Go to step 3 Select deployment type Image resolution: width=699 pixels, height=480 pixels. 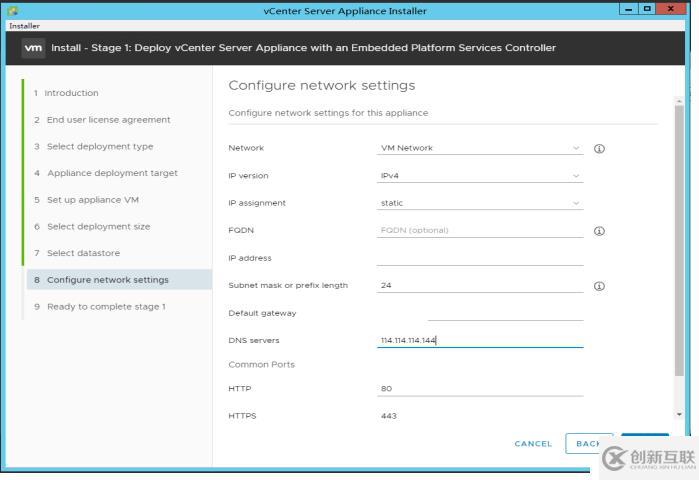(x=94, y=146)
